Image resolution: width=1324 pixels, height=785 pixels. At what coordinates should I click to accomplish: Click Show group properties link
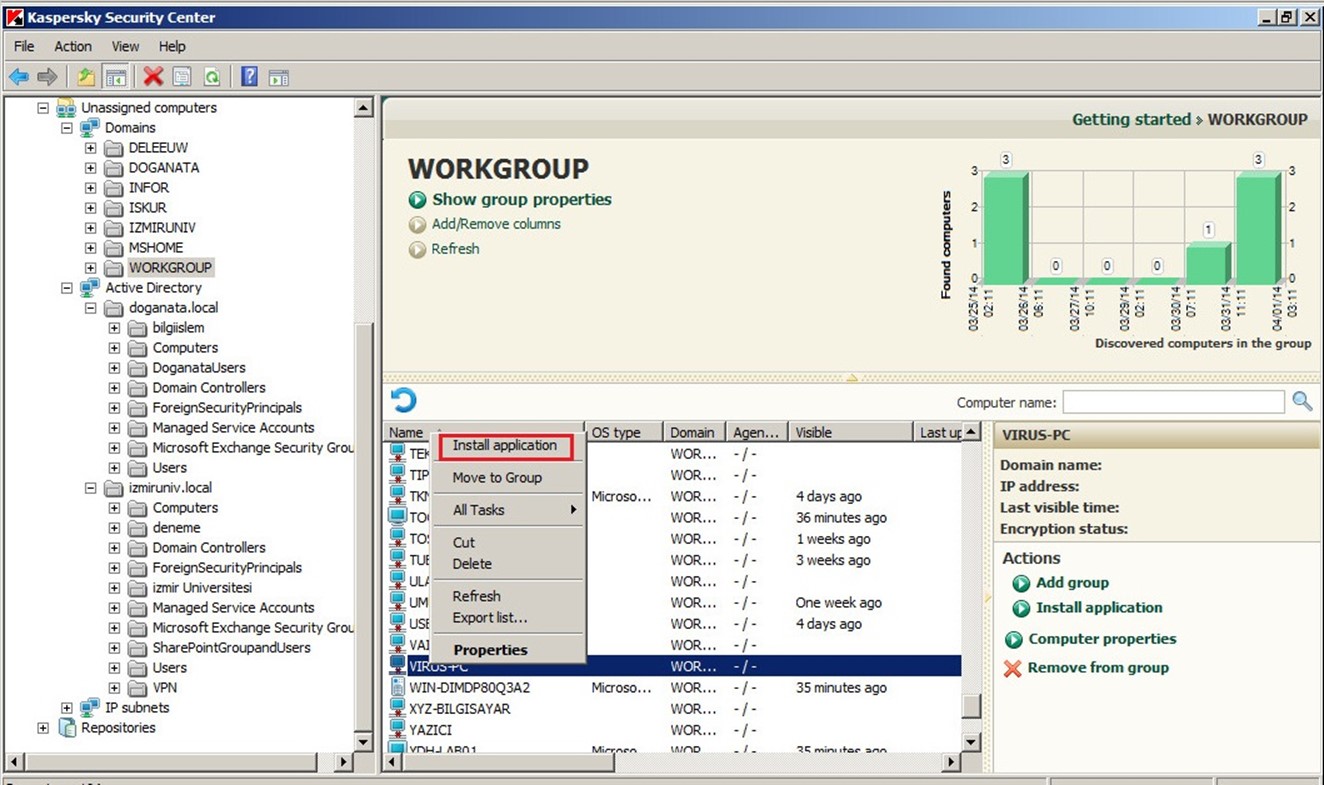pos(521,200)
